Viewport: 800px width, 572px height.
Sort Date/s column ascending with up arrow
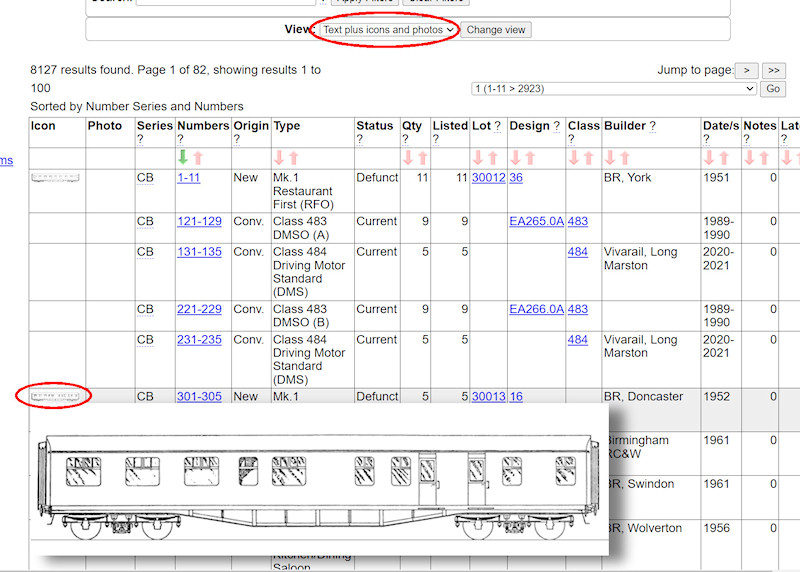pos(723,158)
